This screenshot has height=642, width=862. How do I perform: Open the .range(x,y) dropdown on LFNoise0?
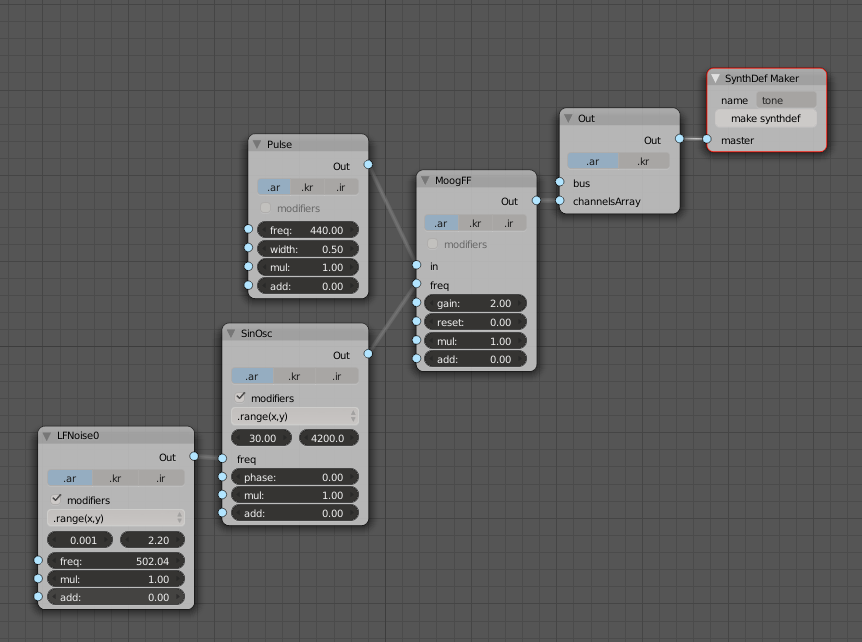116,518
